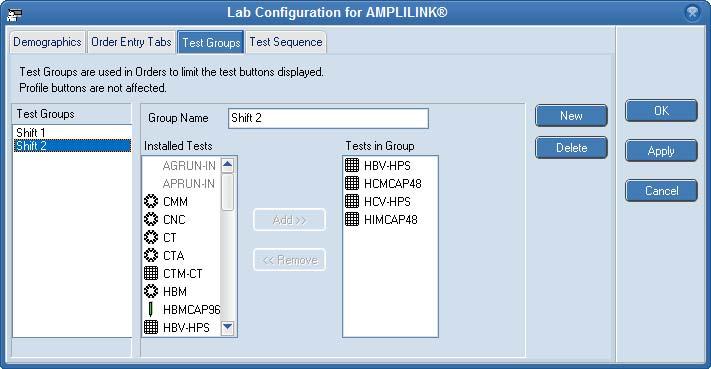Screen dimensions: 711x369
Task: Select HBV-HPS label in Tests in Group
Action: pos(387,166)
